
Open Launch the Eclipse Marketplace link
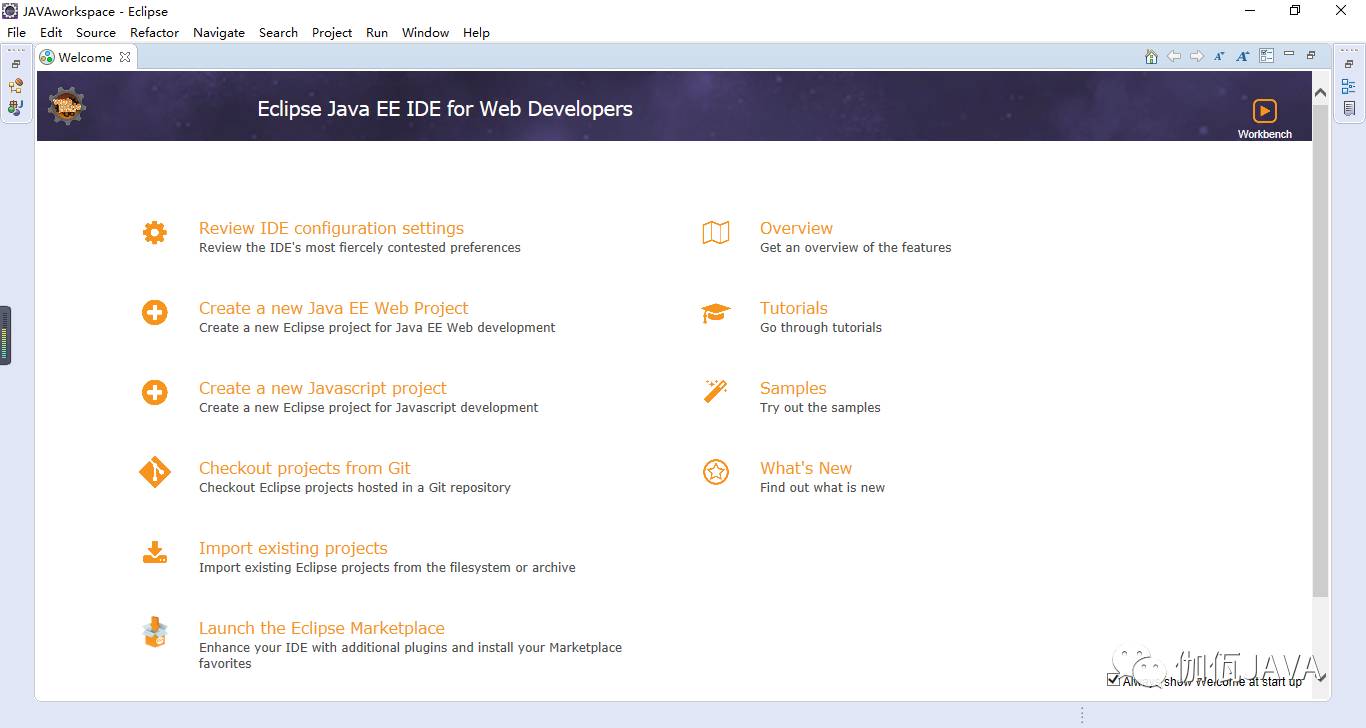click(x=322, y=628)
